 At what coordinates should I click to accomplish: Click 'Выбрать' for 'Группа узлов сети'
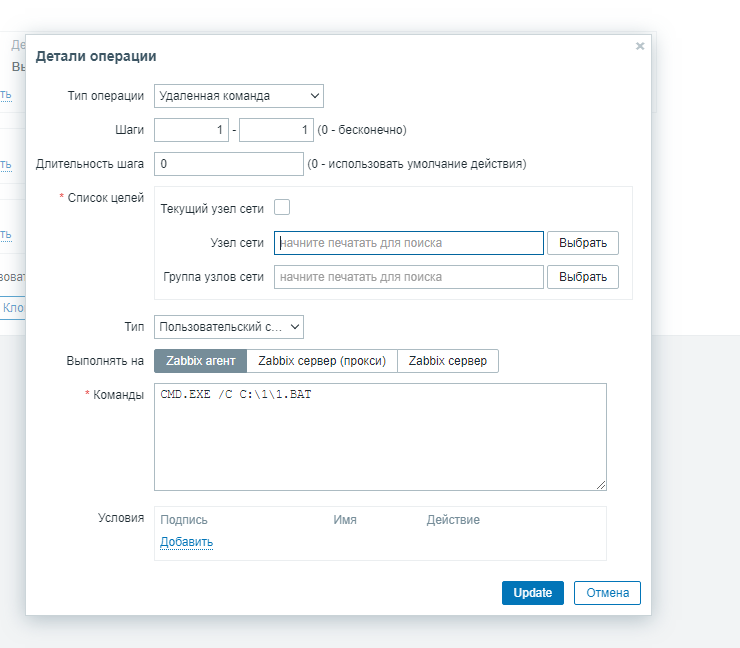point(582,277)
